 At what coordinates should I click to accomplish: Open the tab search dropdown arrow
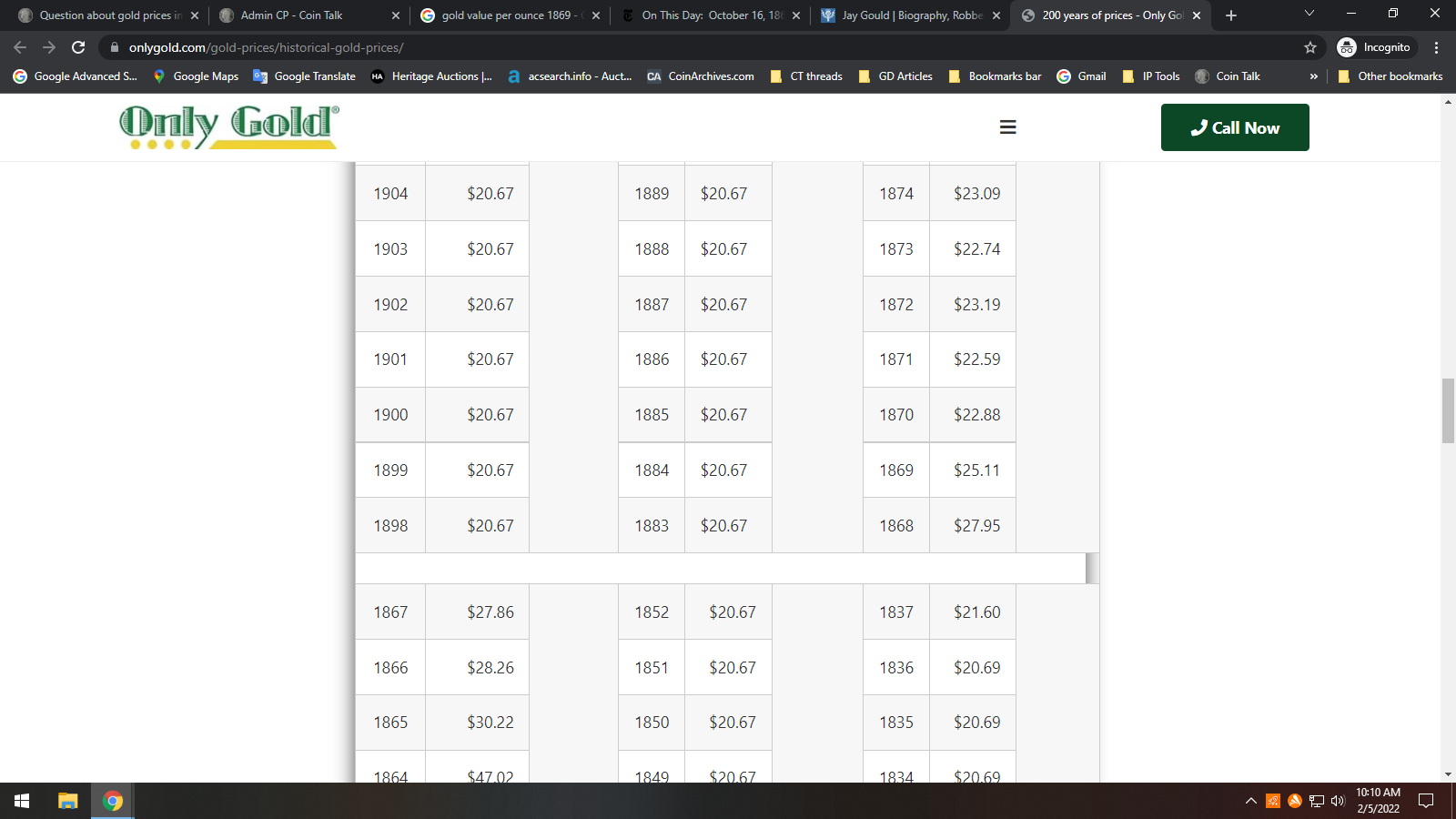(x=1309, y=14)
